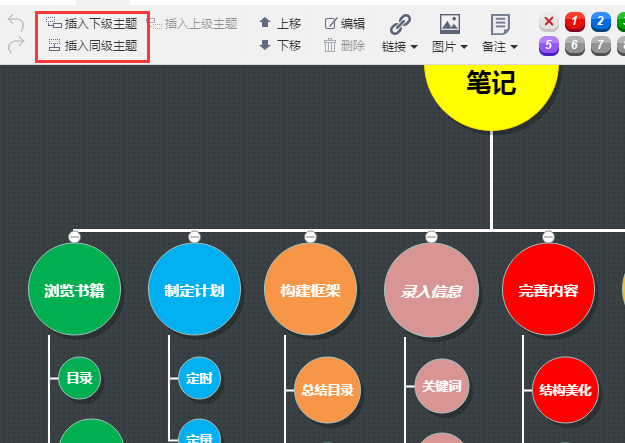Image resolution: width=625 pixels, height=443 pixels.
Task: Click the undo arrow icon
Action: click(16, 23)
